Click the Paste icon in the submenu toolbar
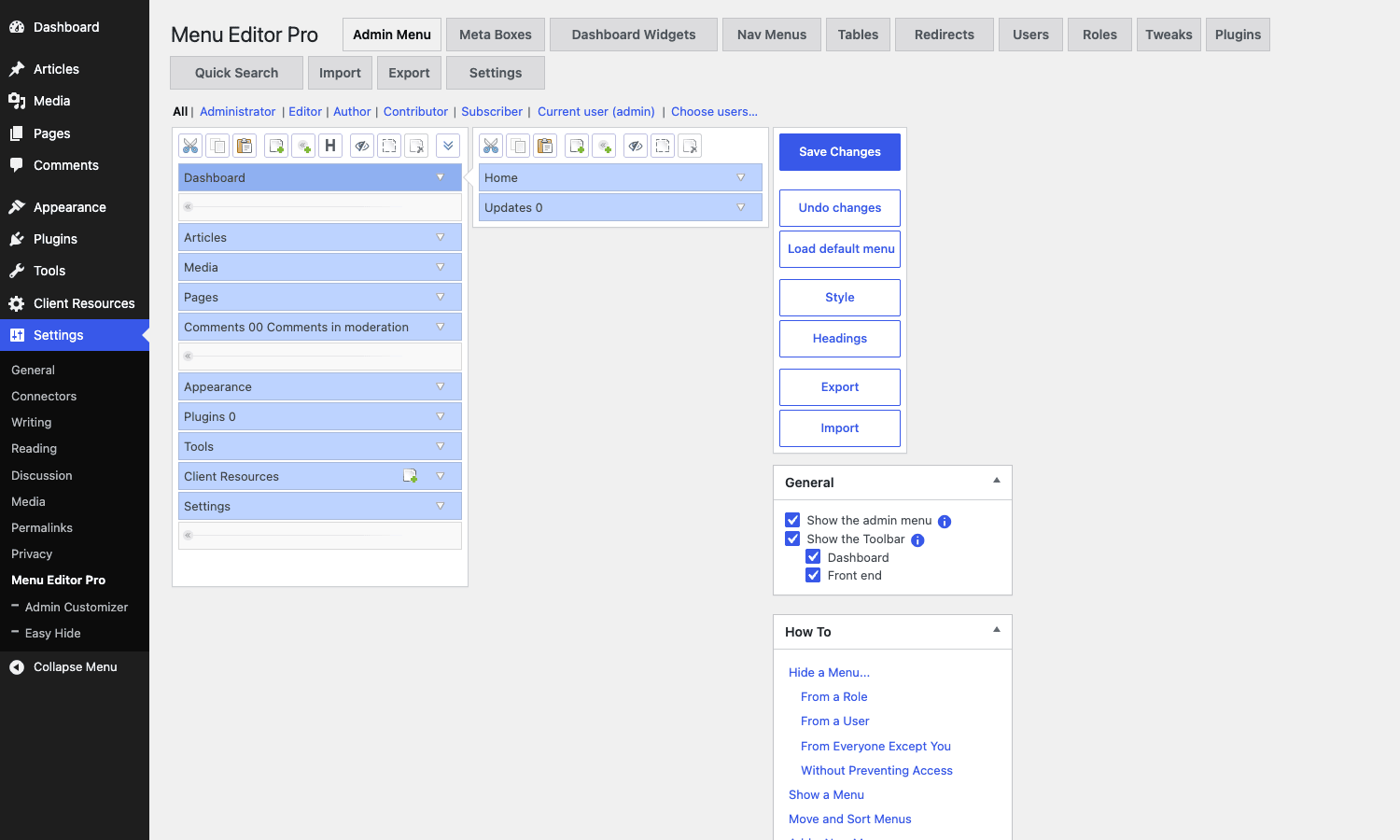The height and width of the screenshot is (840, 1400). [545, 146]
